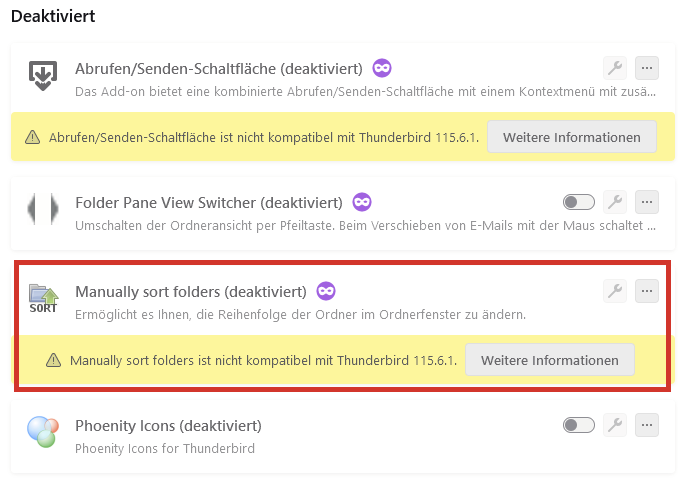Open options wrench for Abrufen/Senden-Schaltfläche
The width and height of the screenshot is (678, 486).
615,68
